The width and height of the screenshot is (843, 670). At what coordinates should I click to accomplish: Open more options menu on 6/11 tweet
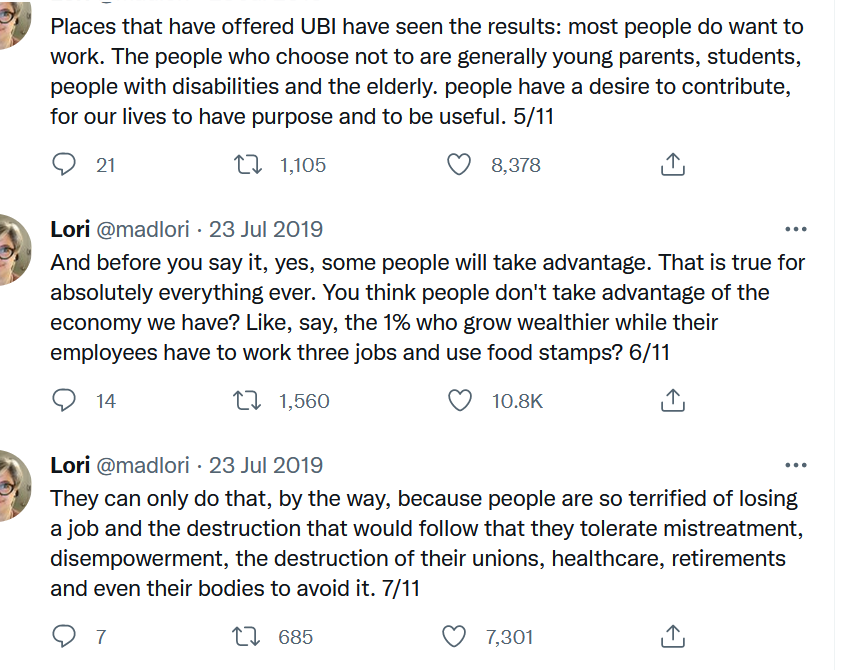796,229
